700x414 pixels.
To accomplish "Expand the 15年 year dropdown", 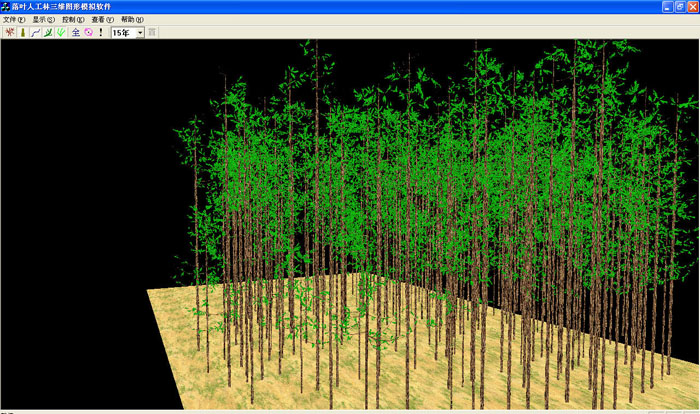I will tap(139, 32).
